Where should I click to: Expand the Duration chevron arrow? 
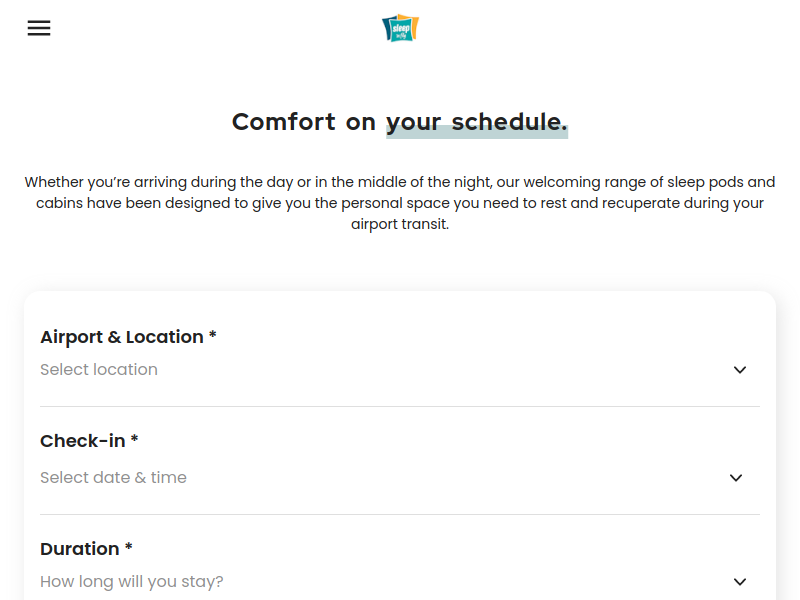point(740,582)
